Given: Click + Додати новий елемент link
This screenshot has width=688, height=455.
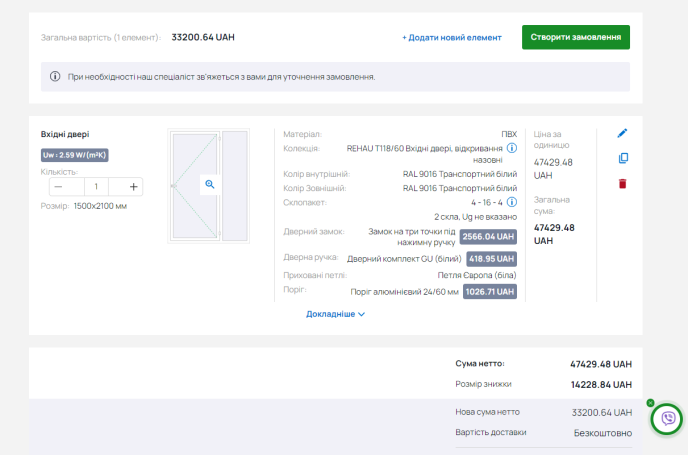Looking at the screenshot, I should [x=452, y=38].
